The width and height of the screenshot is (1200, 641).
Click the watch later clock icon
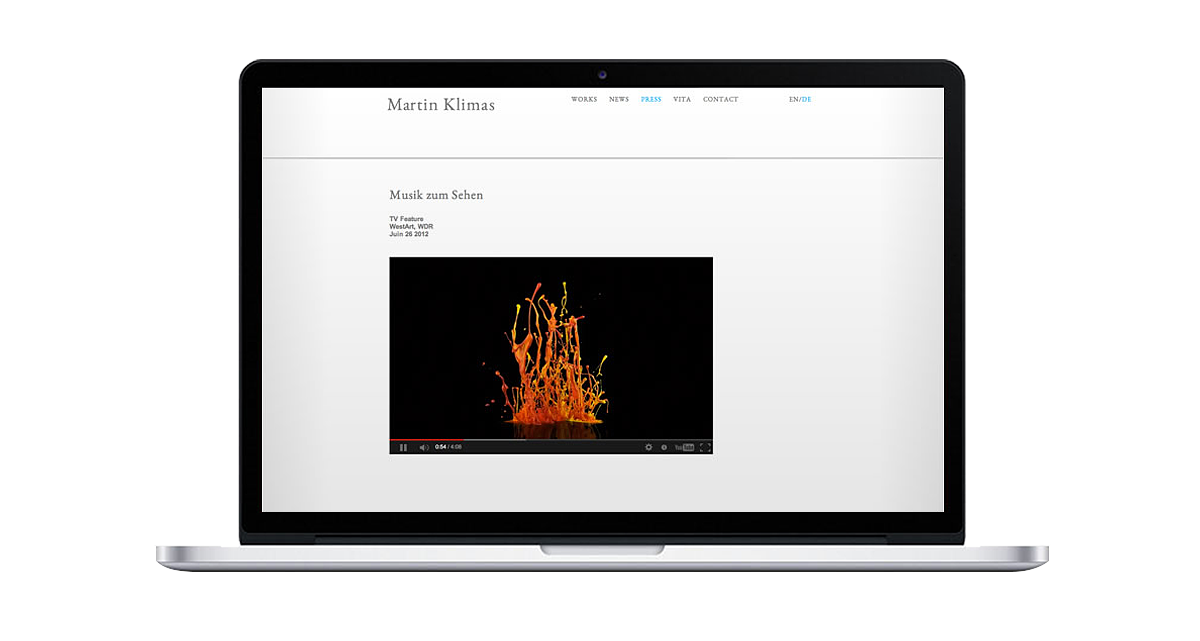point(664,447)
